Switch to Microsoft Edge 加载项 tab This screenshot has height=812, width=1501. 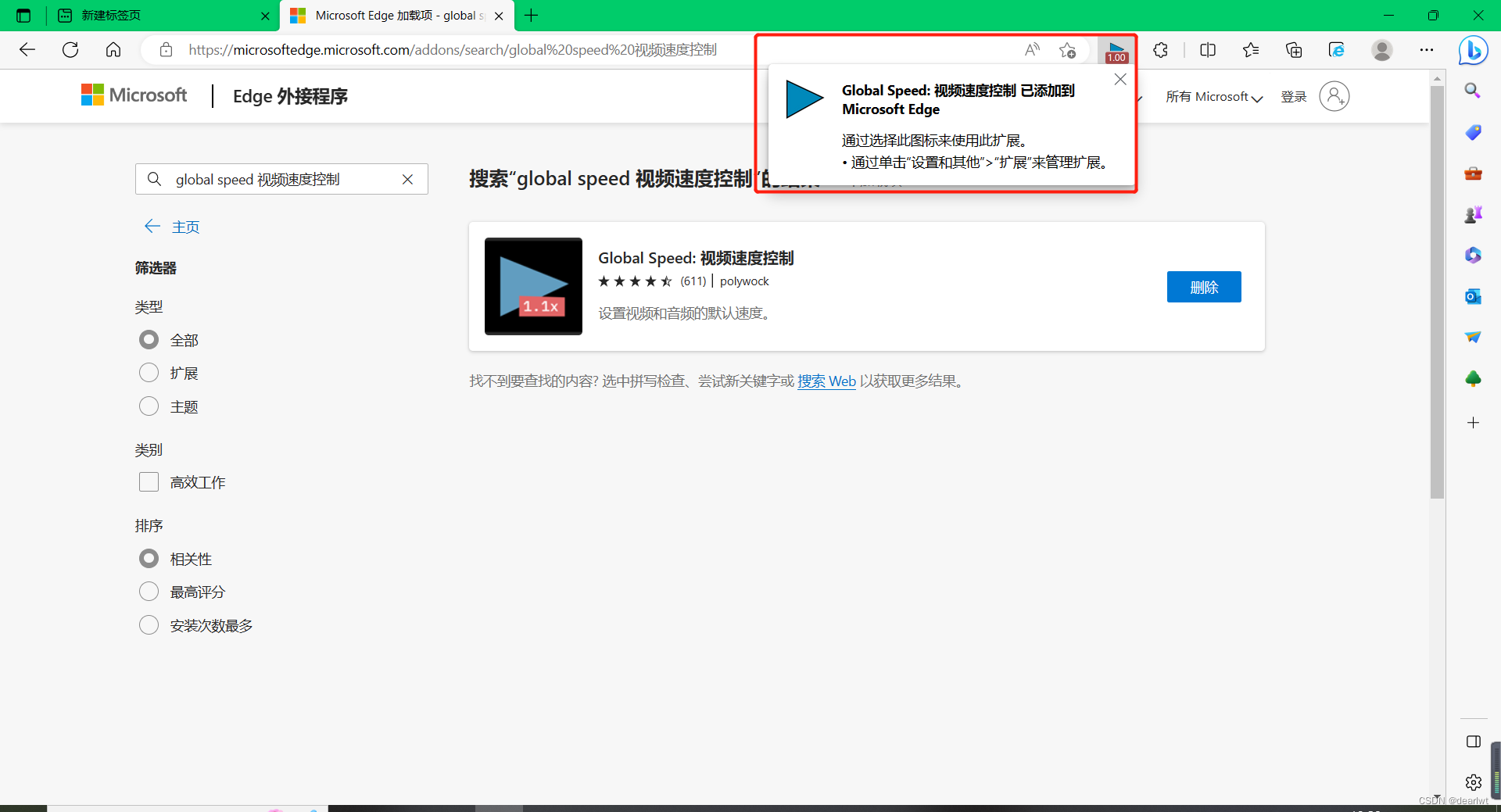(397, 16)
